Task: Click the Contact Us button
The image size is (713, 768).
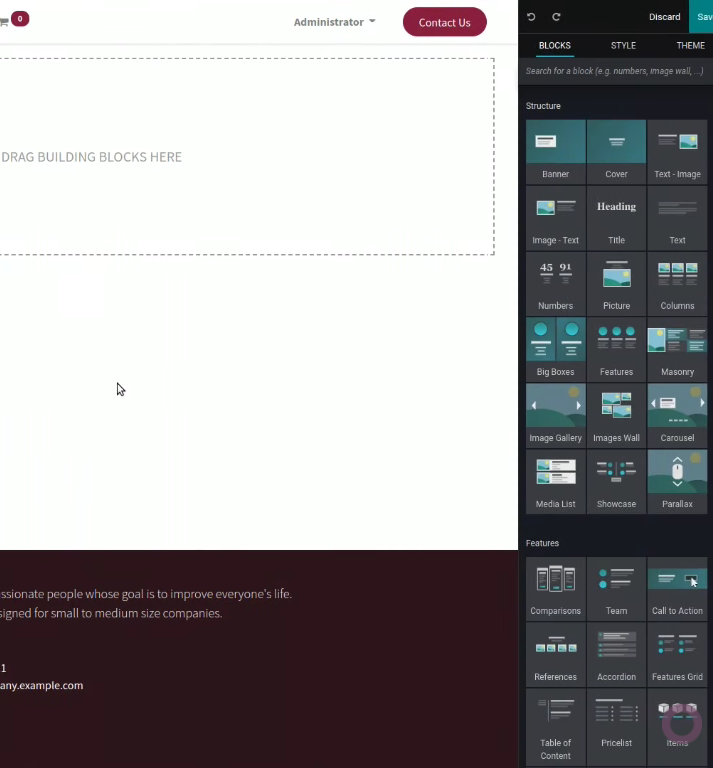Action: coord(445,22)
